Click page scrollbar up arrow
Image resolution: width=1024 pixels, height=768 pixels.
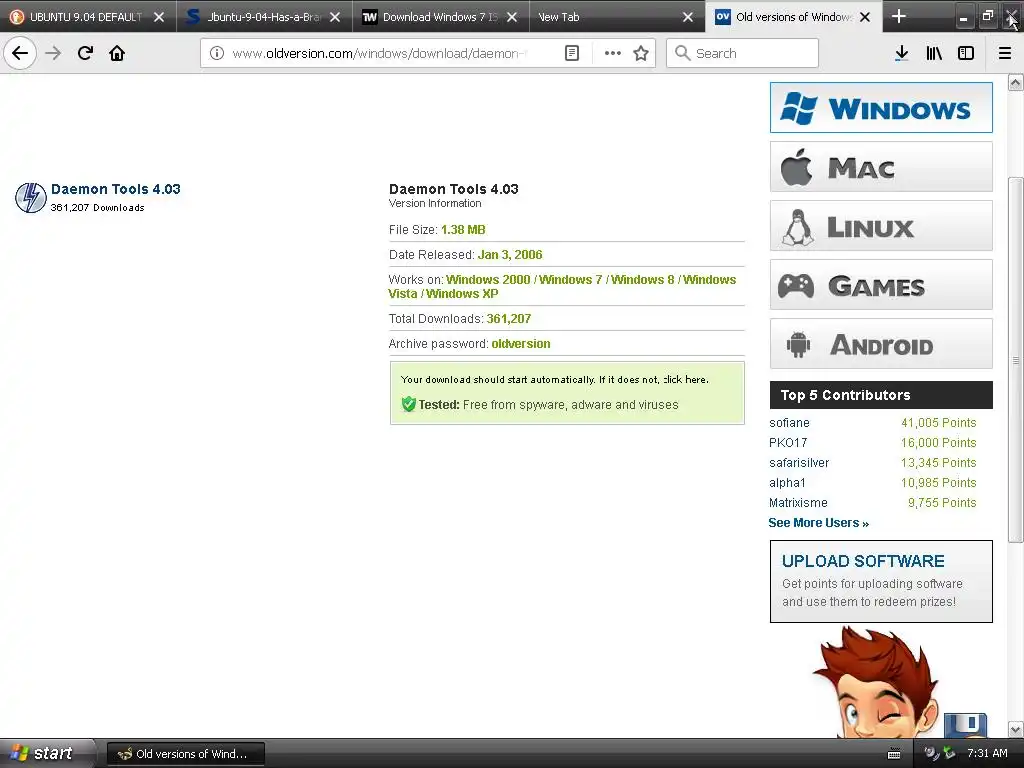(1015, 82)
